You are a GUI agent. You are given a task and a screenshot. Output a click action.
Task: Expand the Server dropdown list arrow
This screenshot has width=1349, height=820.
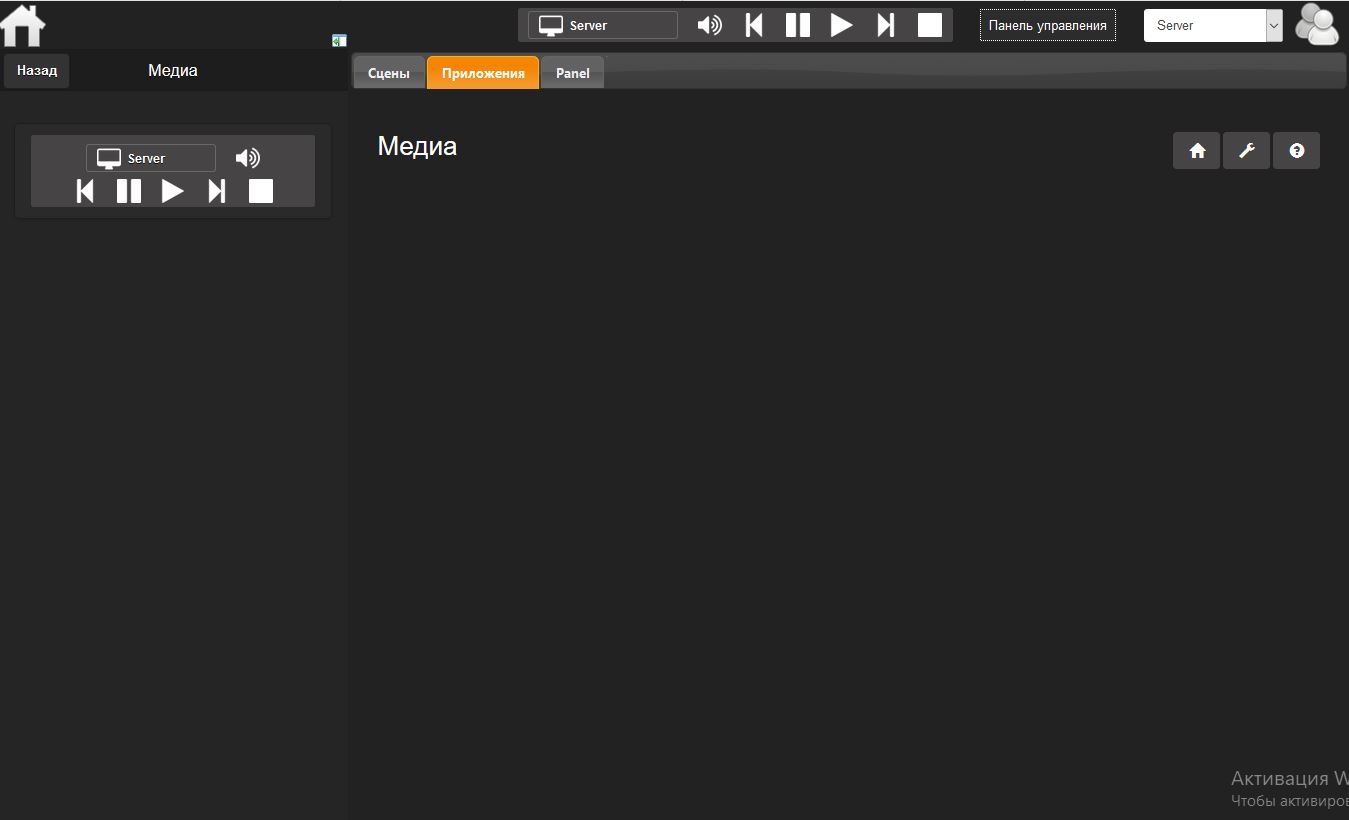(x=1273, y=26)
